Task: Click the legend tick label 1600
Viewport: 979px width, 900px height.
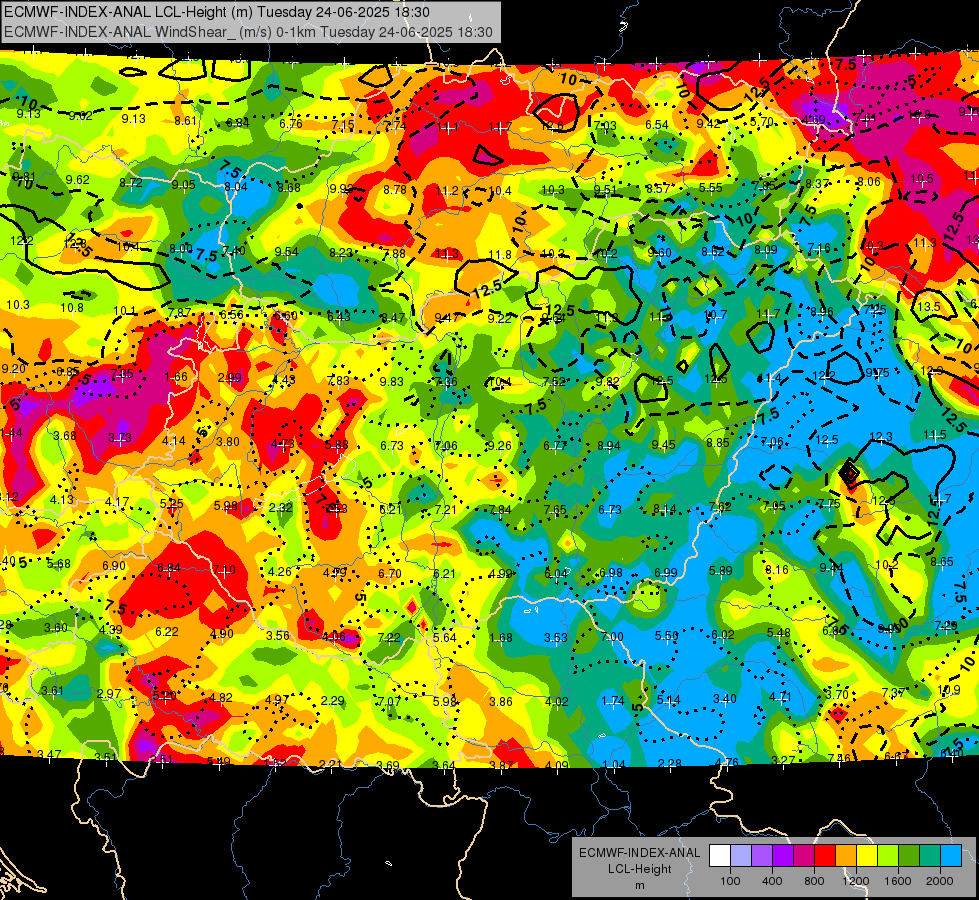Action: [898, 881]
